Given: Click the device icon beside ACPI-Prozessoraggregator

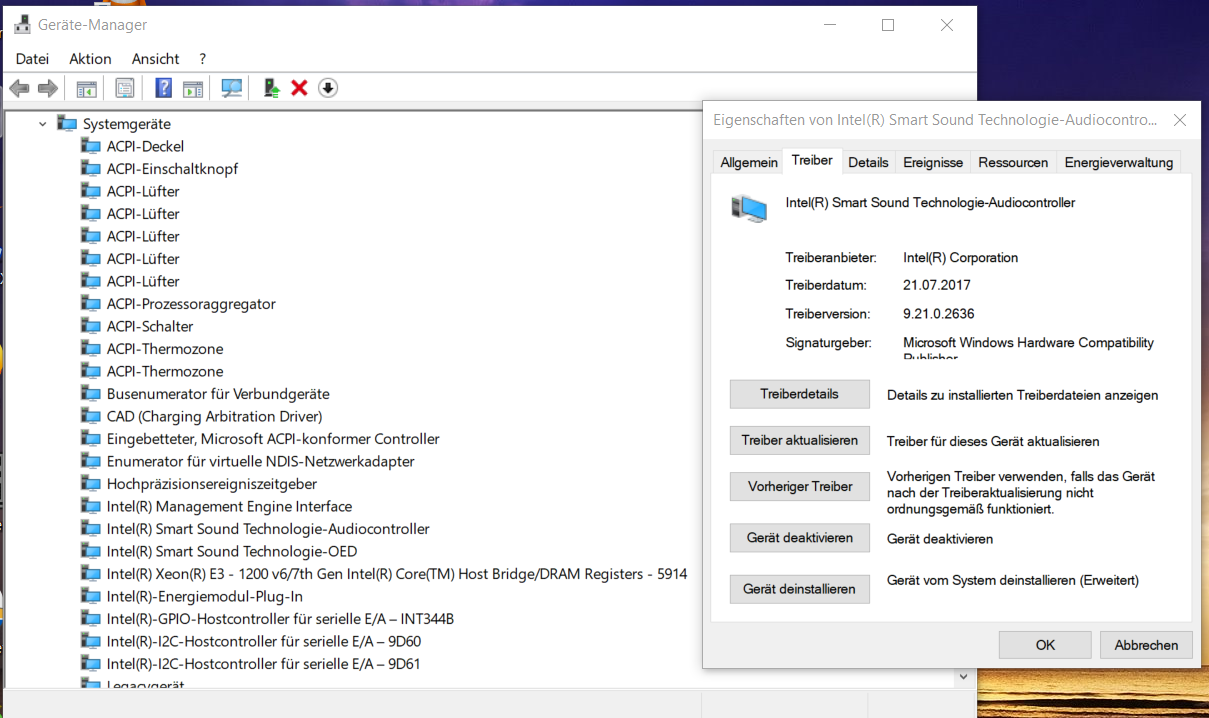Looking at the screenshot, I should [91, 304].
